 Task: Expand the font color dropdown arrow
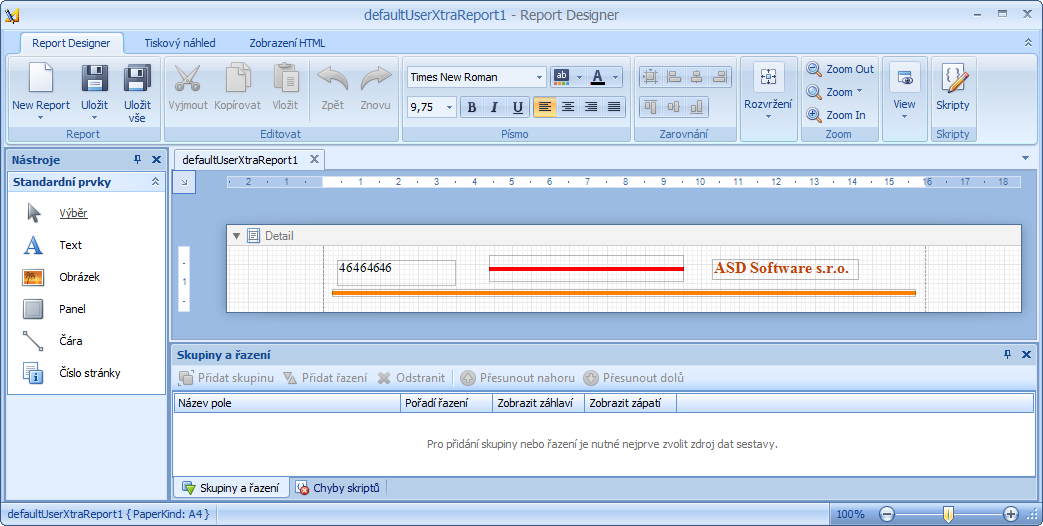(x=615, y=77)
